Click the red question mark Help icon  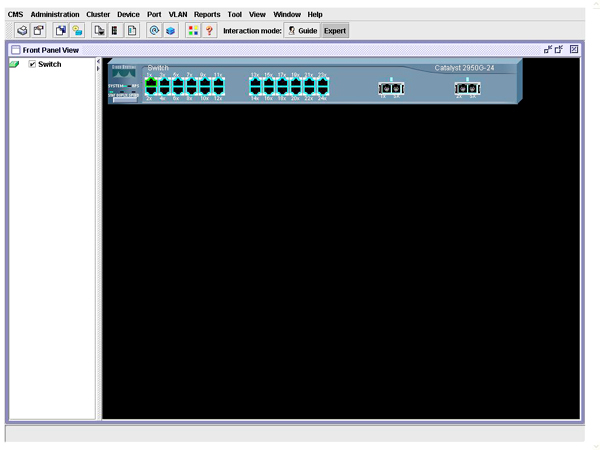click(x=209, y=30)
